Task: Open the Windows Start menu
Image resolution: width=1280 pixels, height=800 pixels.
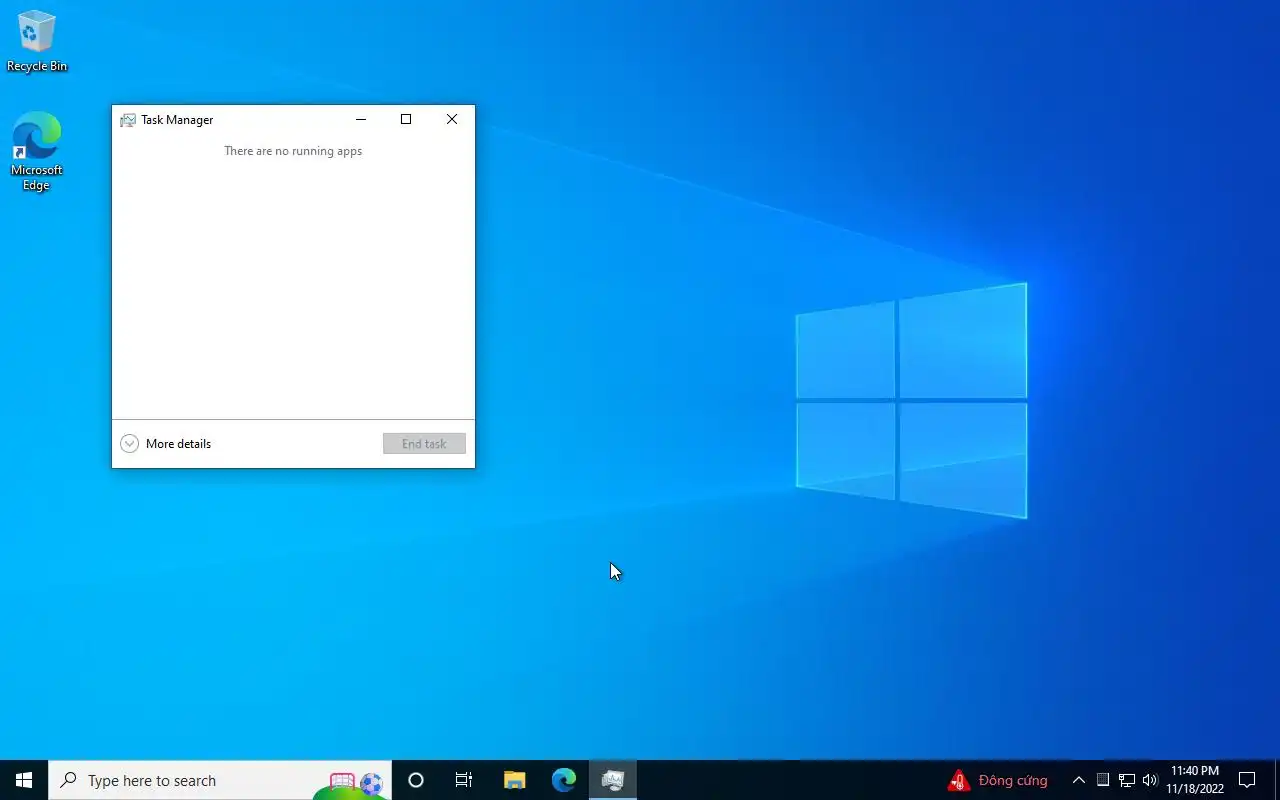Action: point(24,780)
